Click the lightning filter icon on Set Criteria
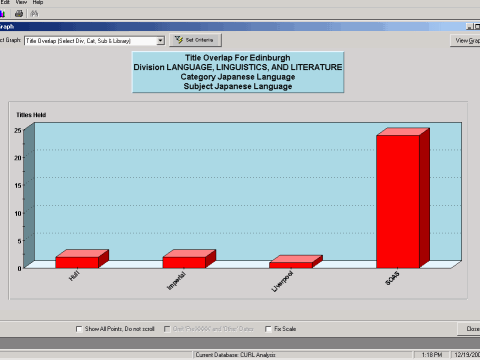Image resolution: width=480 pixels, height=360 pixels. [179, 40]
